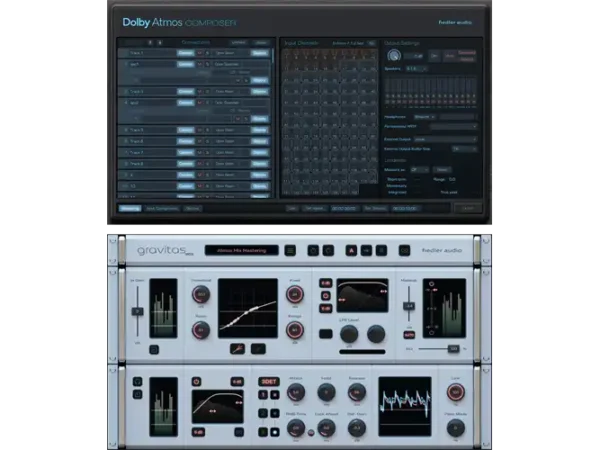Screen dimensions: 600x450
Task: Click the Display button for Track 8
Action: [259, 164]
